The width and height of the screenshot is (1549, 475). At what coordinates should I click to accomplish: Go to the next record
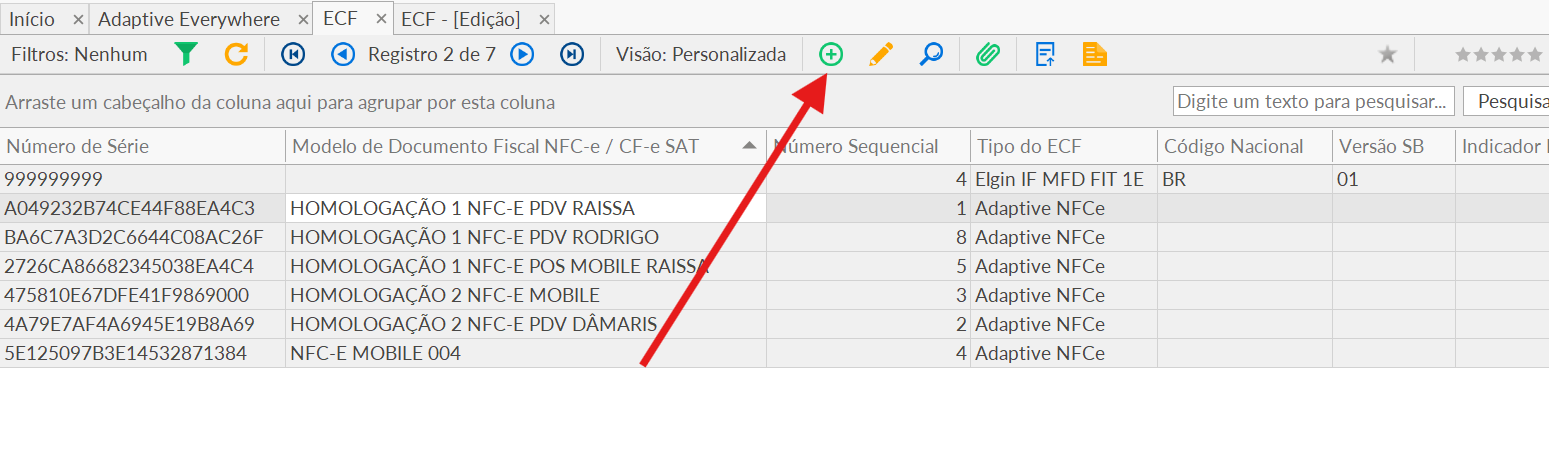click(522, 54)
